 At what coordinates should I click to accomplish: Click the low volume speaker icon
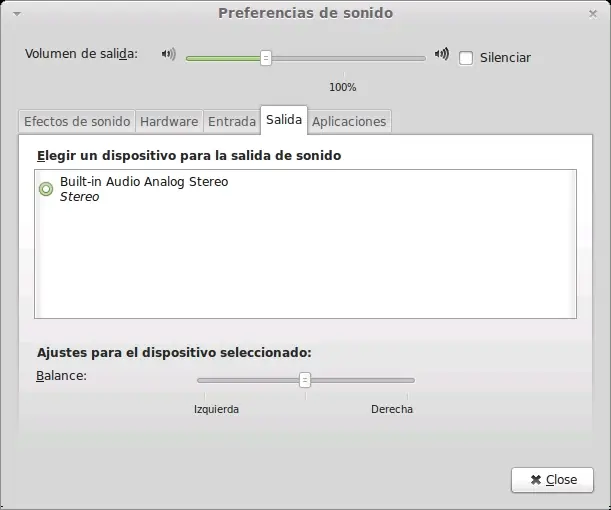[169, 54]
